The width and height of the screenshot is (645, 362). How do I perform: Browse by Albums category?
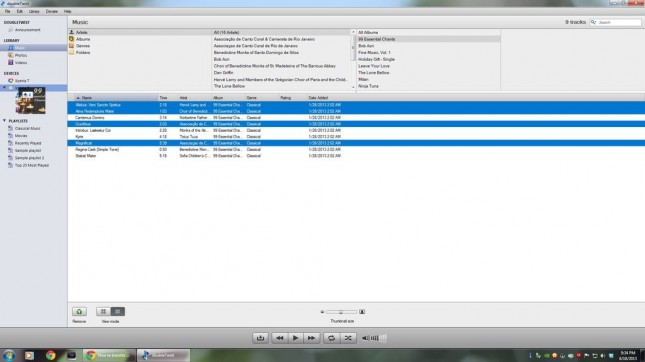click(x=83, y=39)
